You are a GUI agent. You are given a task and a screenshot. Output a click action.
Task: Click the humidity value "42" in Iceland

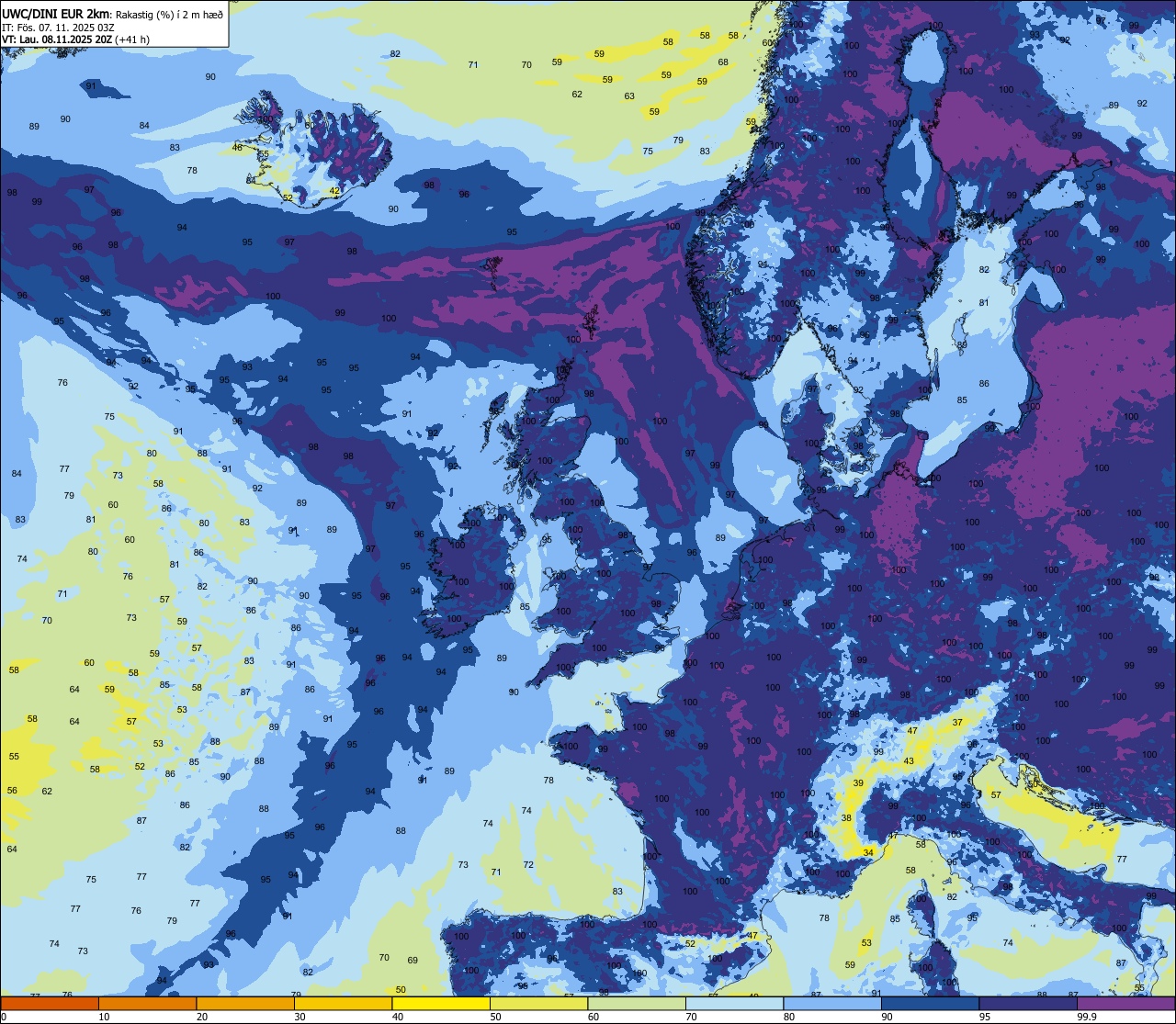[x=334, y=191]
